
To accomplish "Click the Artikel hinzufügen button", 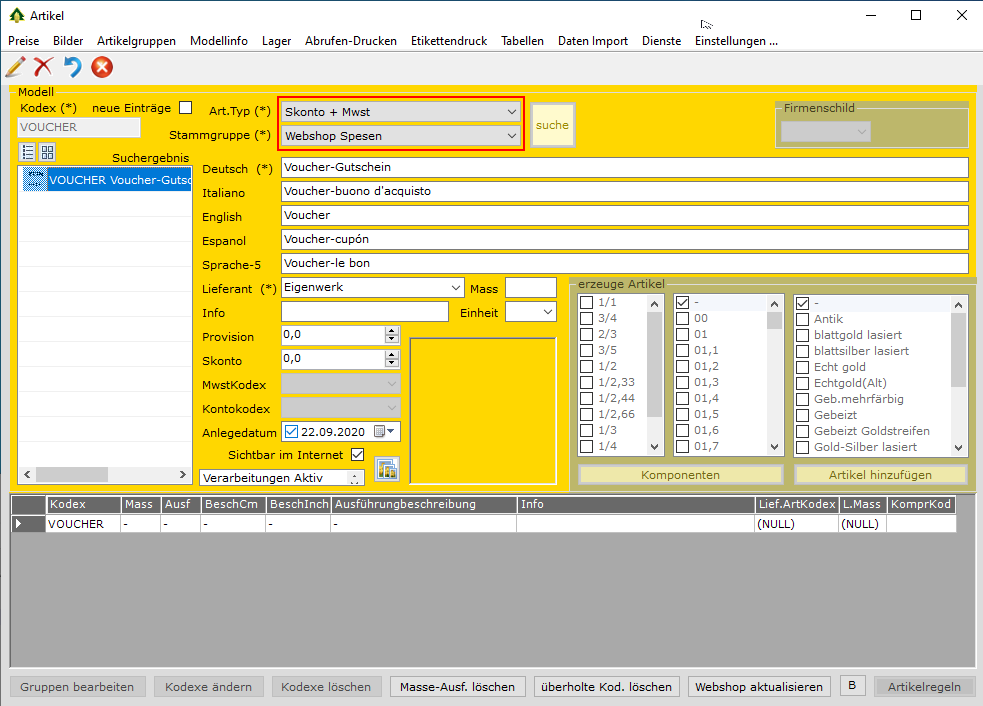I will tap(880, 475).
